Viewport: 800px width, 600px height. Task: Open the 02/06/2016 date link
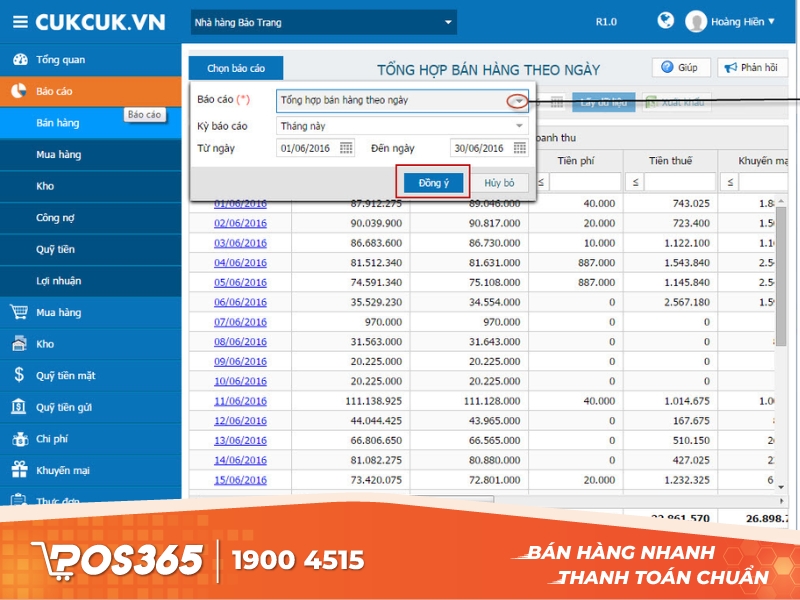(240, 223)
